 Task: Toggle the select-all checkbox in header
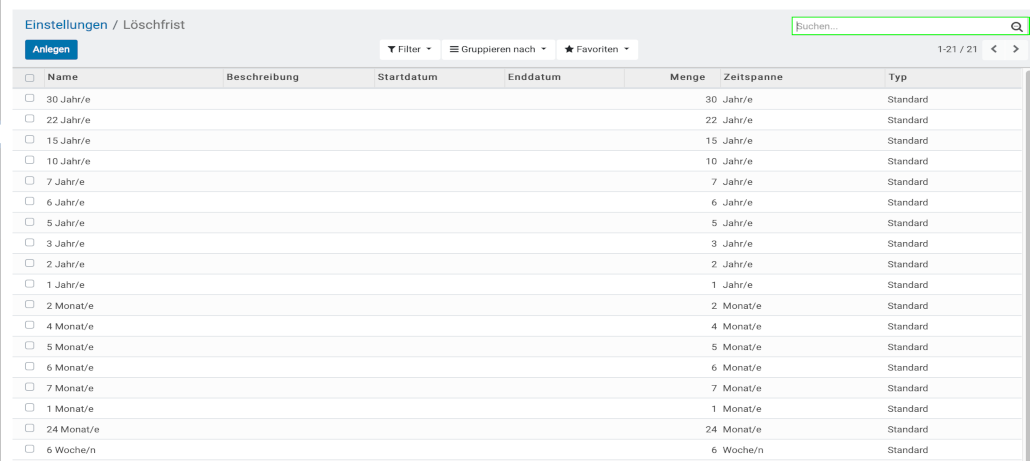[30, 78]
